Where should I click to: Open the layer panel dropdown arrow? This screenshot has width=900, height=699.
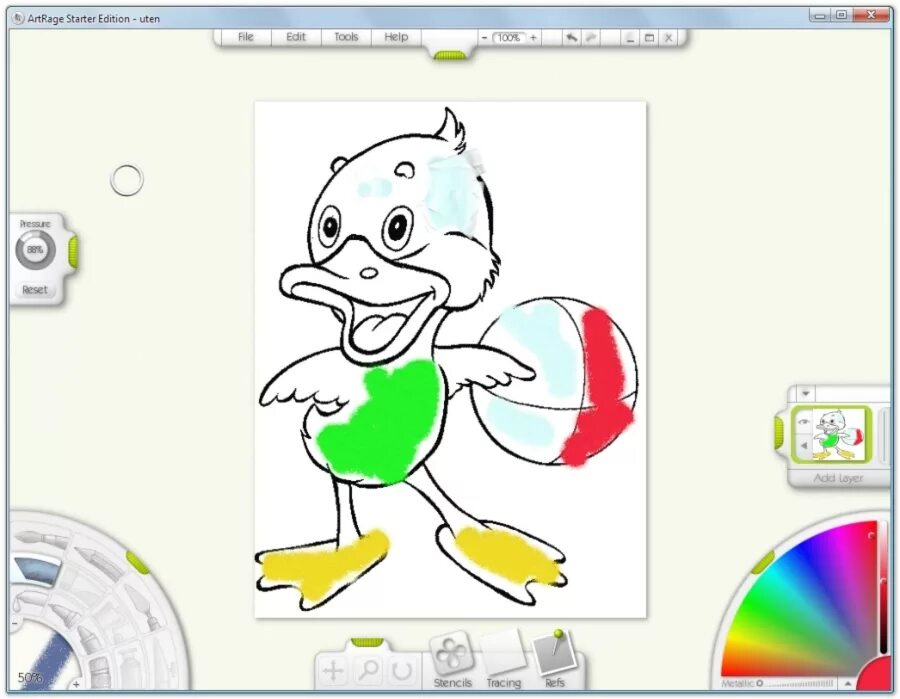click(x=805, y=394)
